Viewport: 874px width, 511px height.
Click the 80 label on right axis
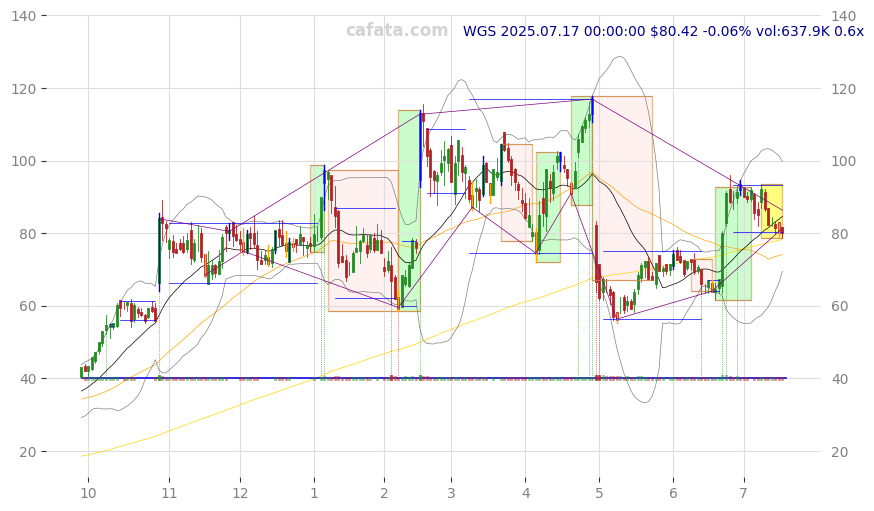(x=839, y=234)
